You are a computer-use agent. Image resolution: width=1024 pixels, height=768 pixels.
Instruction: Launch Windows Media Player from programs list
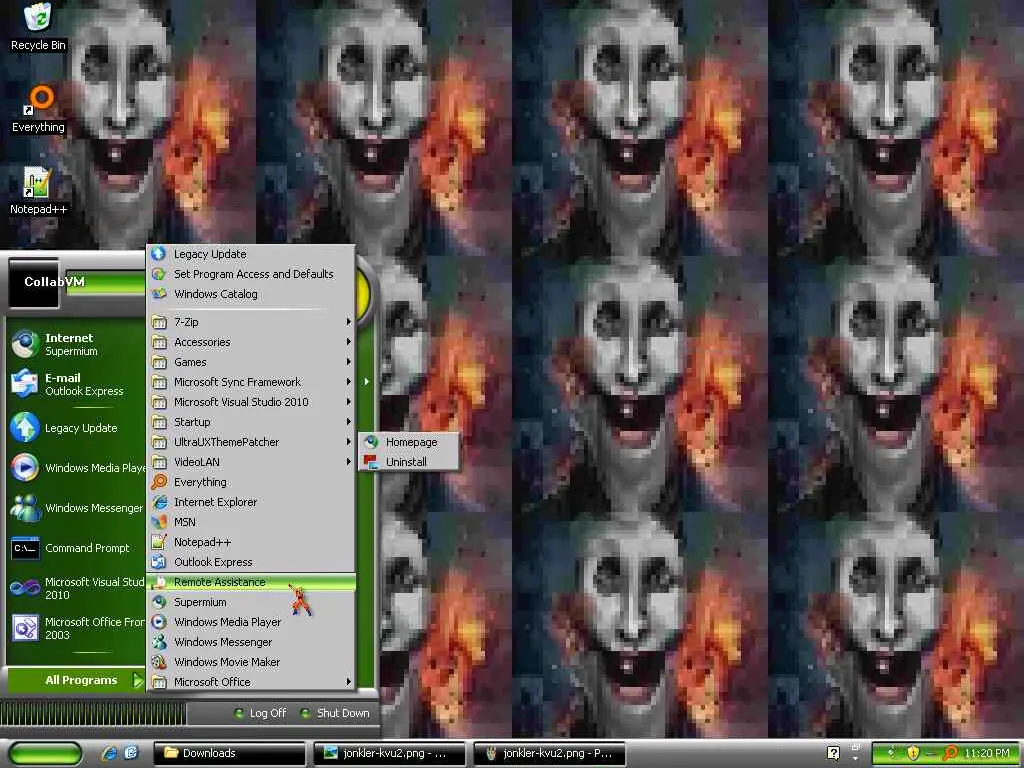[x=251, y=622]
